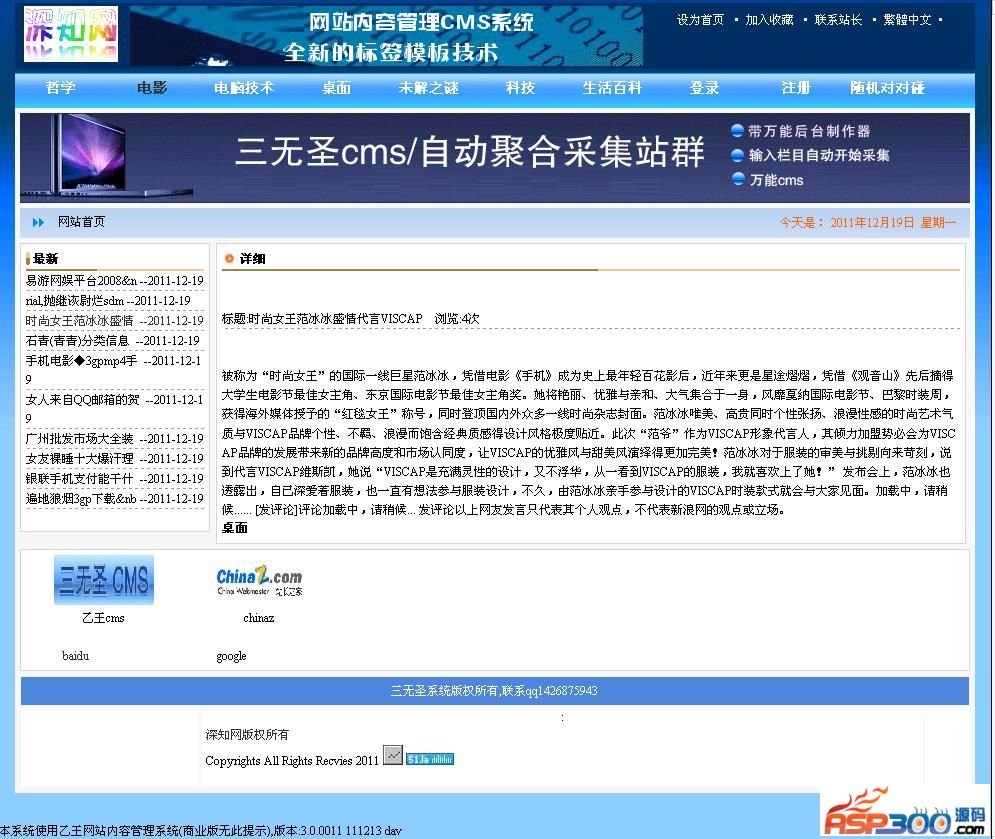Click the double-arrow icon beside 网站首页
Screen dimensions: 995x839
pos(38,222)
